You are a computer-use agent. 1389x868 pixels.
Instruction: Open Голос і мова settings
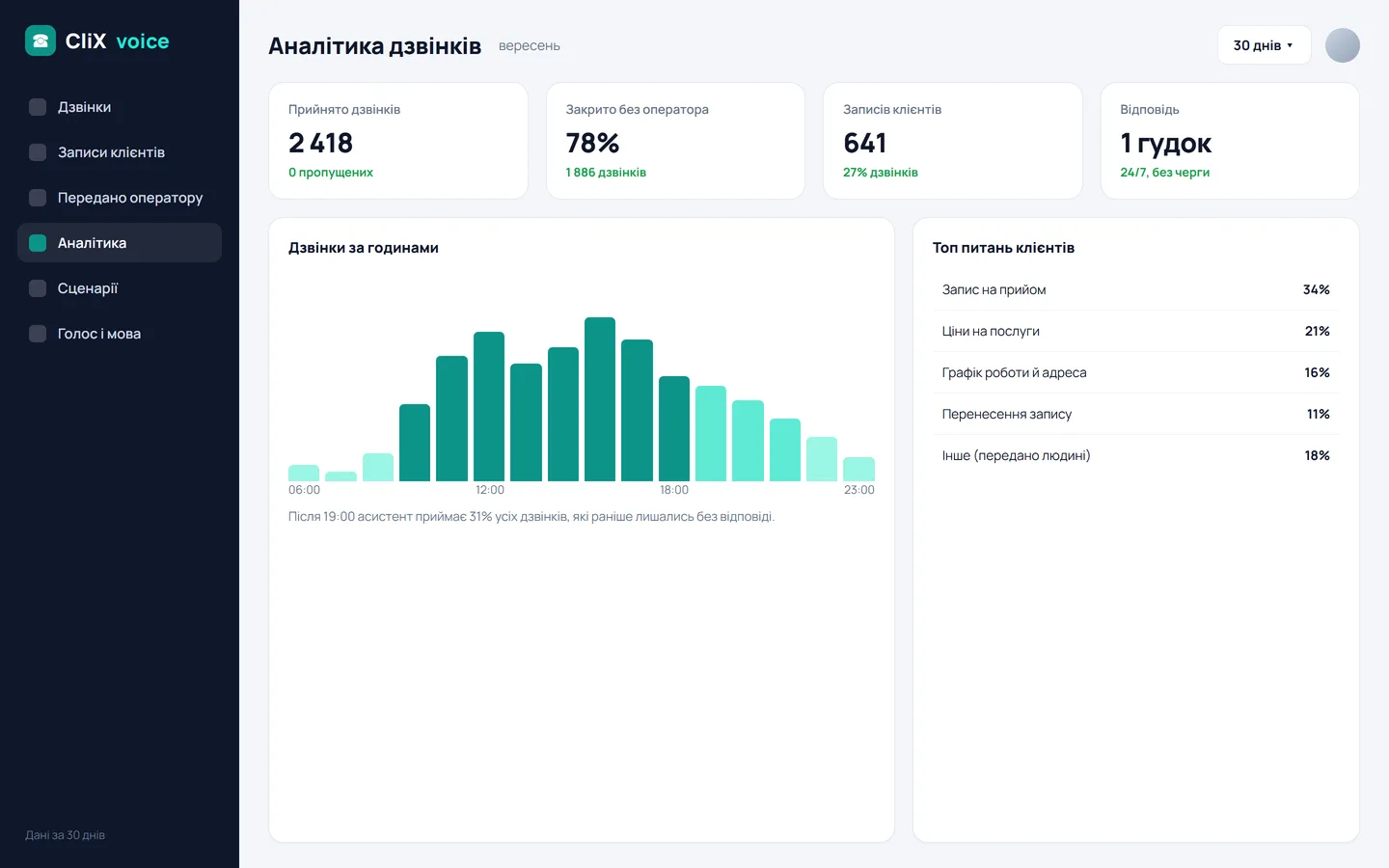coord(120,334)
